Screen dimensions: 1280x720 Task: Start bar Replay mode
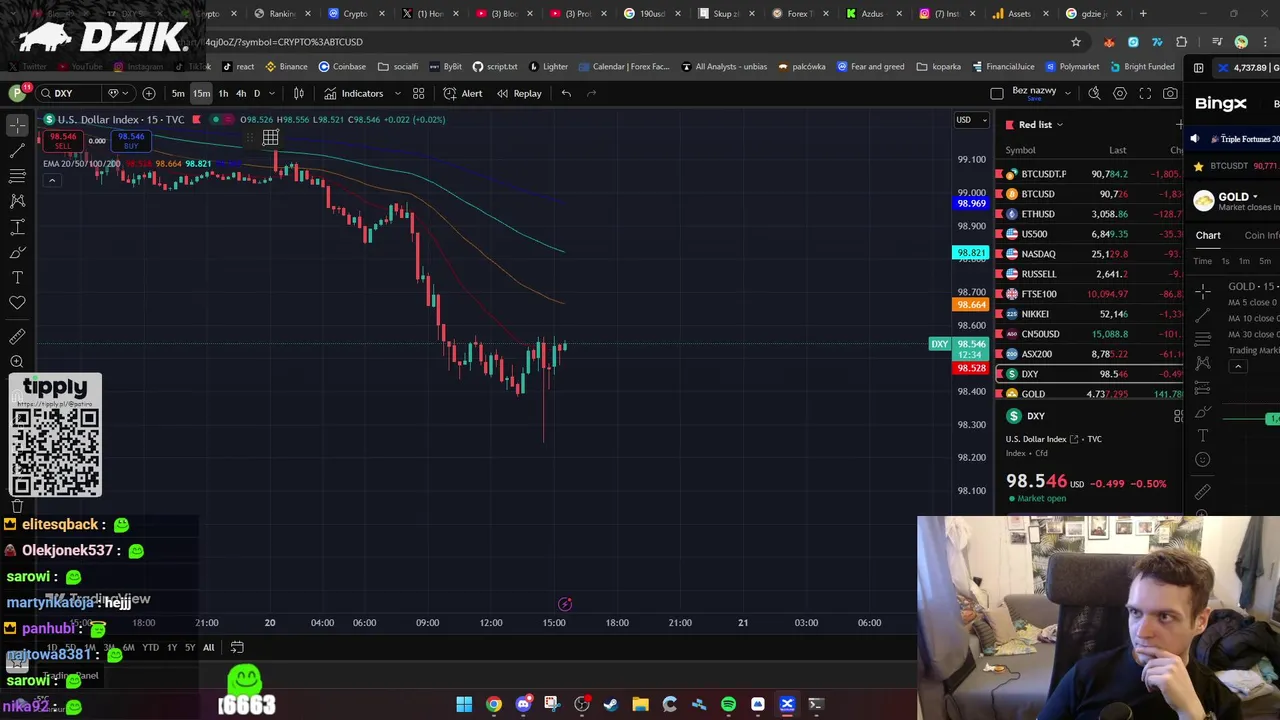click(x=518, y=93)
